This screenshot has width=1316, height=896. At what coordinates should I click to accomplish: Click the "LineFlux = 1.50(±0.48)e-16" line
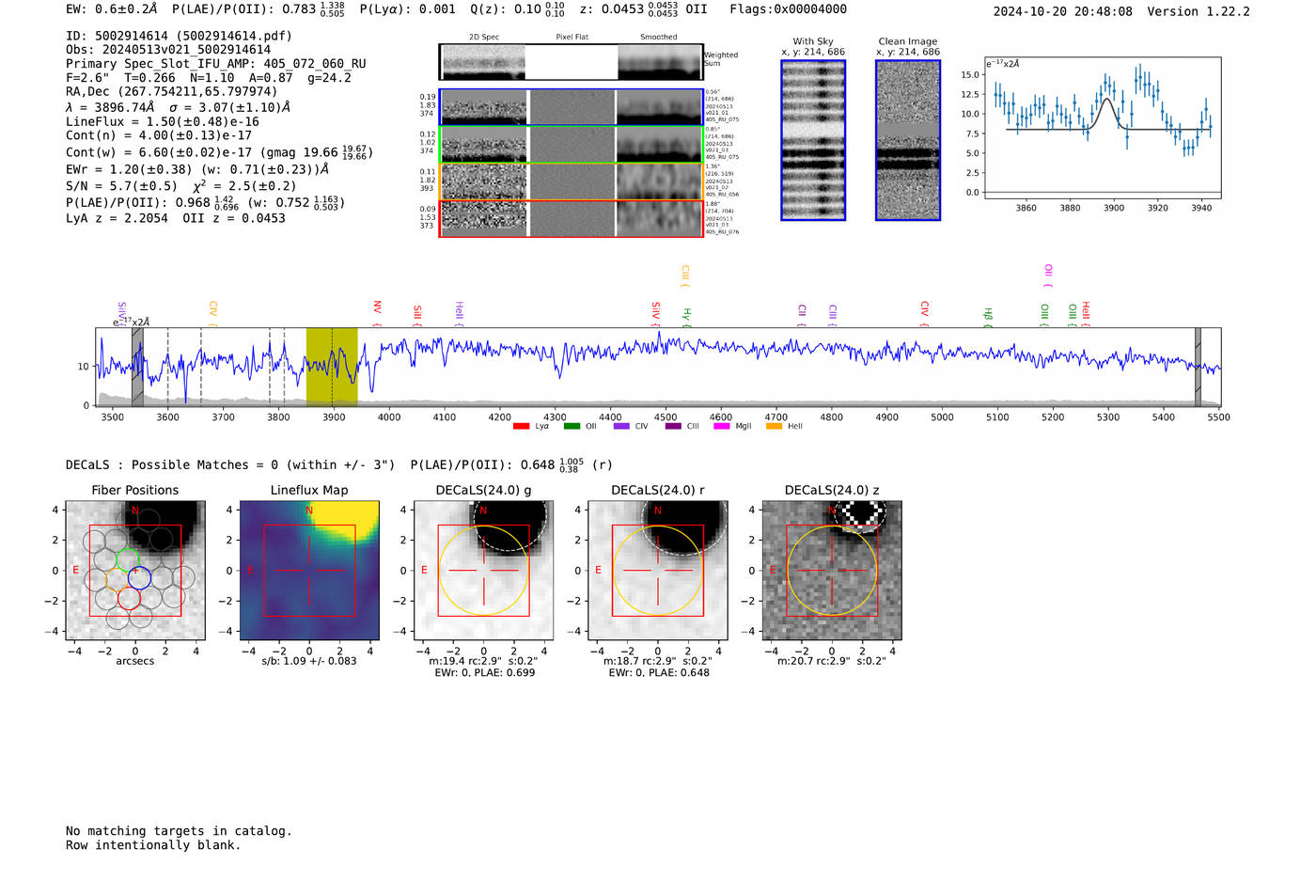[163, 121]
